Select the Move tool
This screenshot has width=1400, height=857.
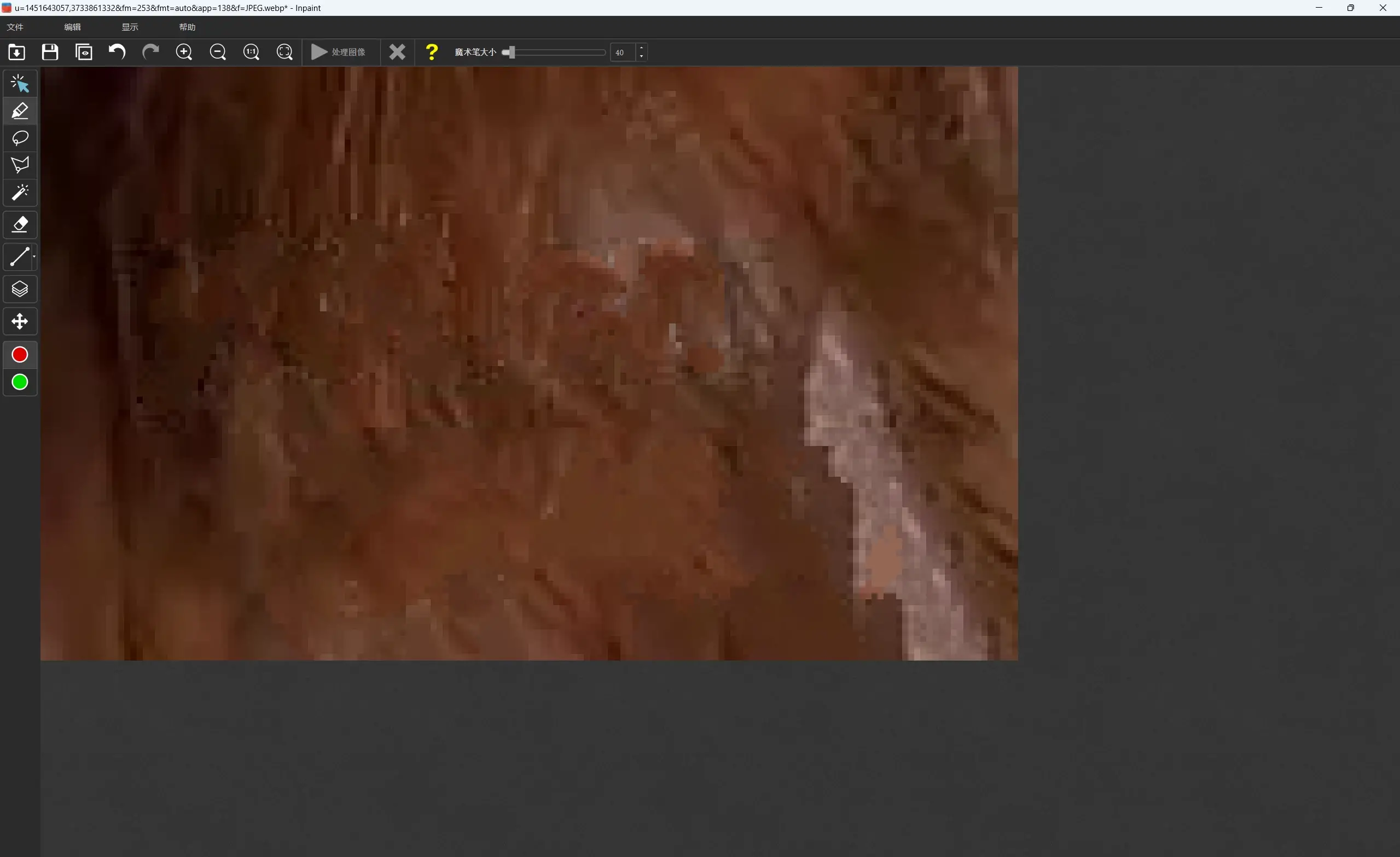pyautogui.click(x=19, y=321)
